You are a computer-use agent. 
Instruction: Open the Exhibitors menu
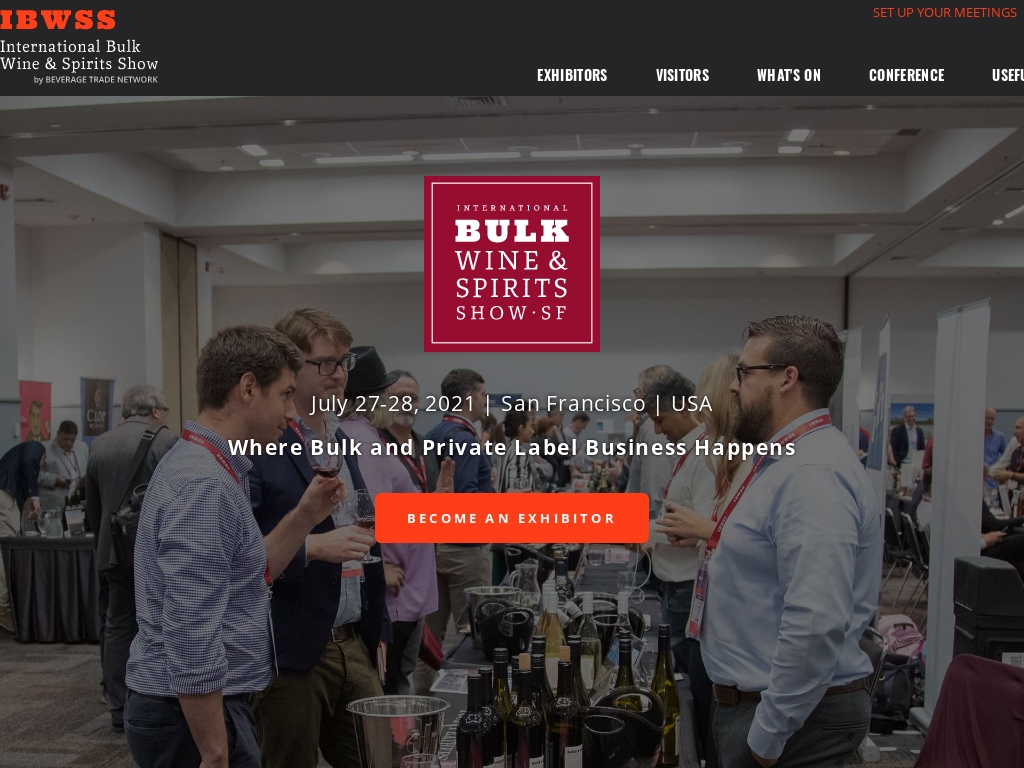572,75
